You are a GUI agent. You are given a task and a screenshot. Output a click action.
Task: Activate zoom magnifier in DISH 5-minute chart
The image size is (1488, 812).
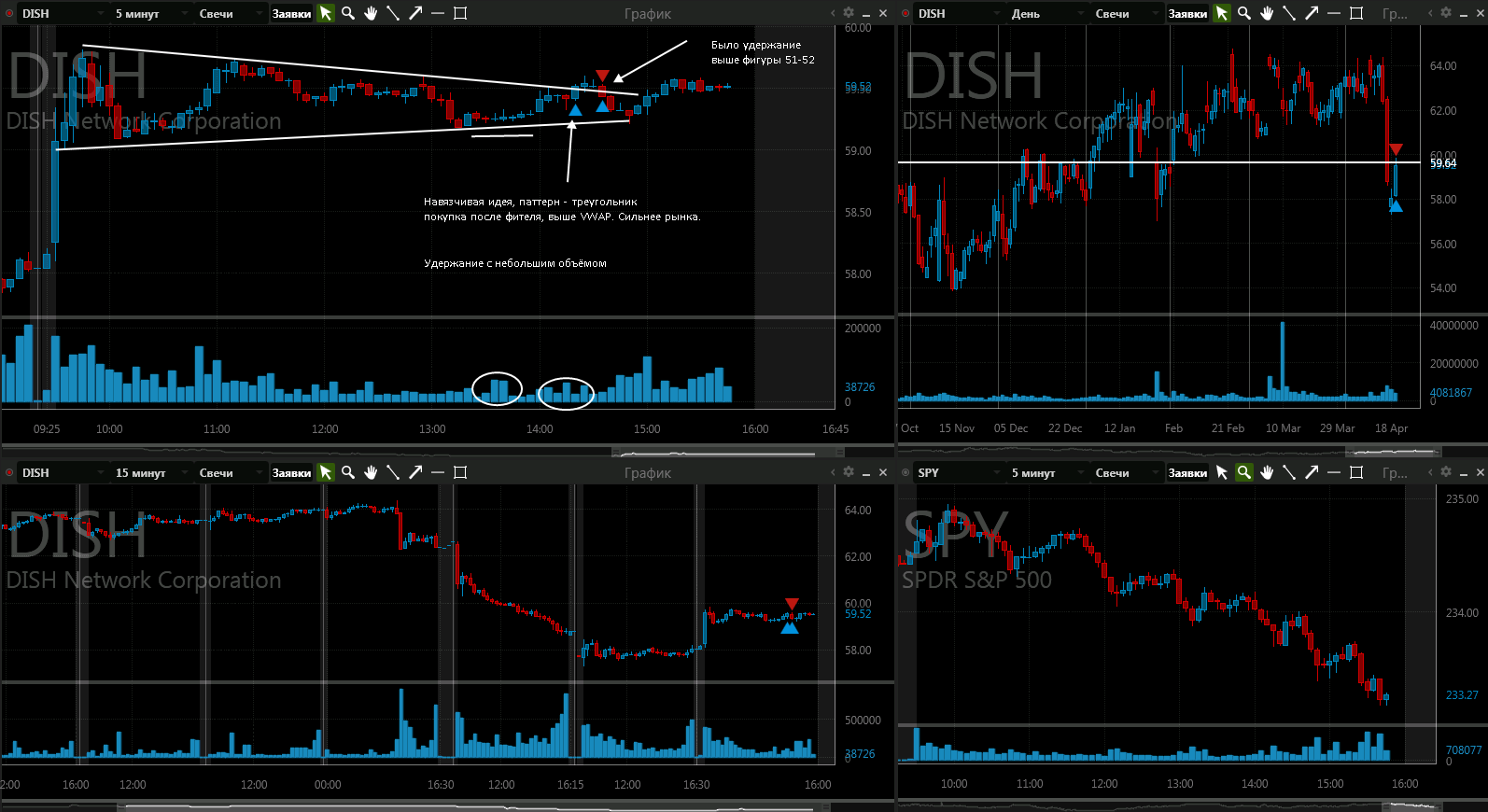[348, 13]
